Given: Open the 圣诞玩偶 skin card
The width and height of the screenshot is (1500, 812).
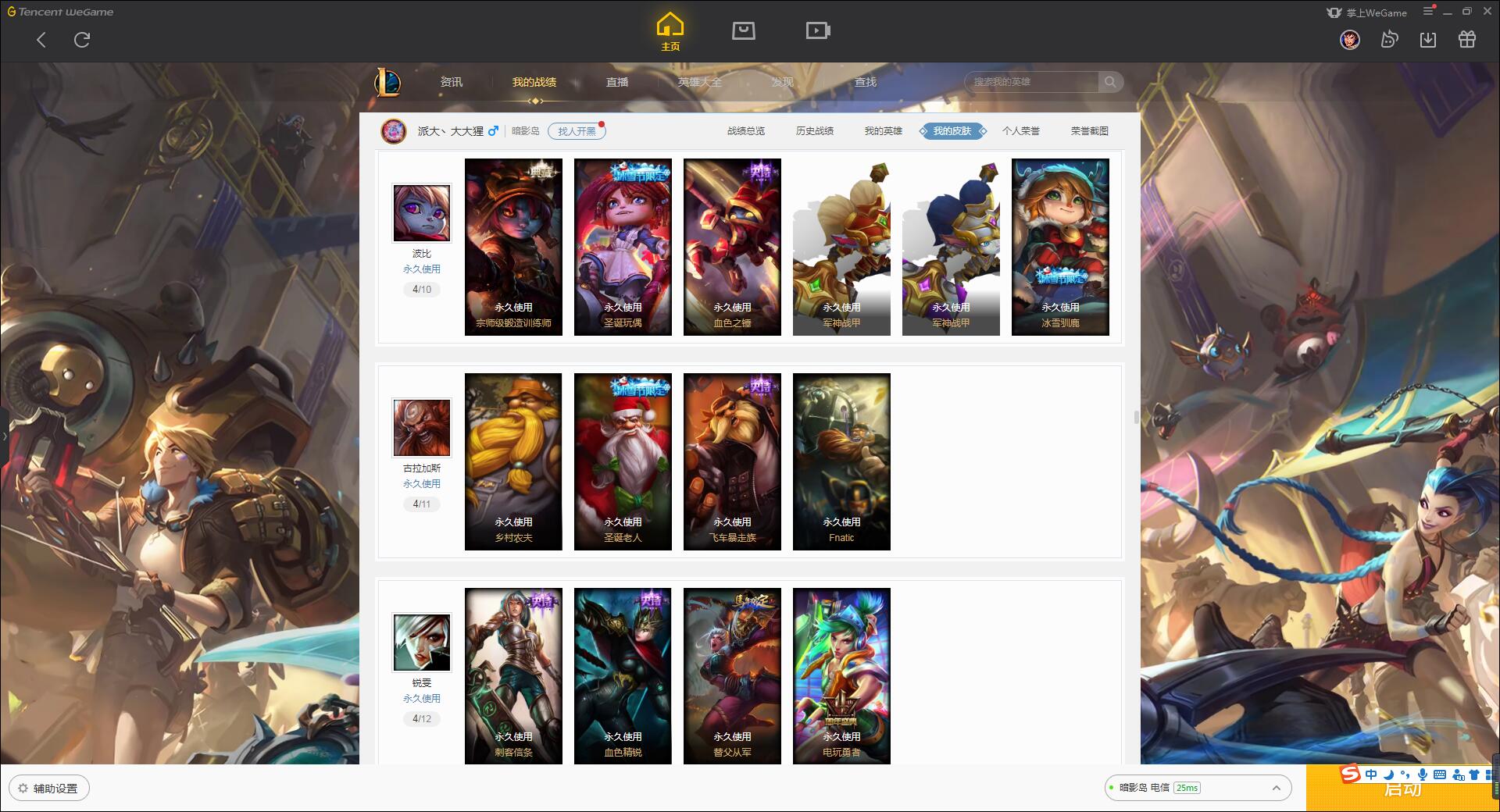Looking at the screenshot, I should 623,247.
